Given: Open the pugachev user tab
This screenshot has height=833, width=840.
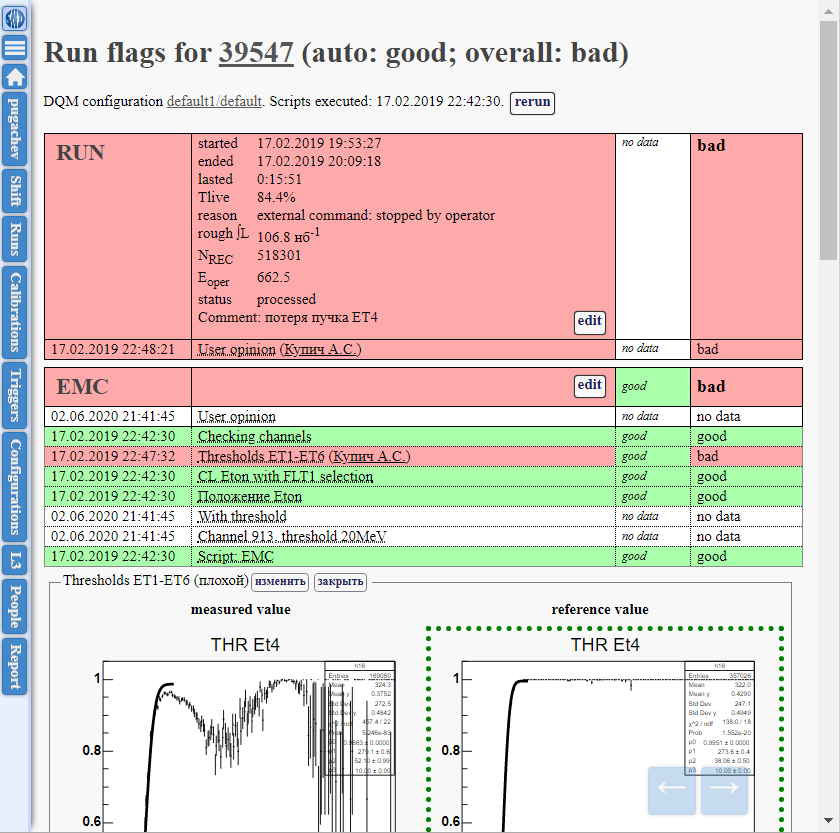Looking at the screenshot, I should point(15,129).
